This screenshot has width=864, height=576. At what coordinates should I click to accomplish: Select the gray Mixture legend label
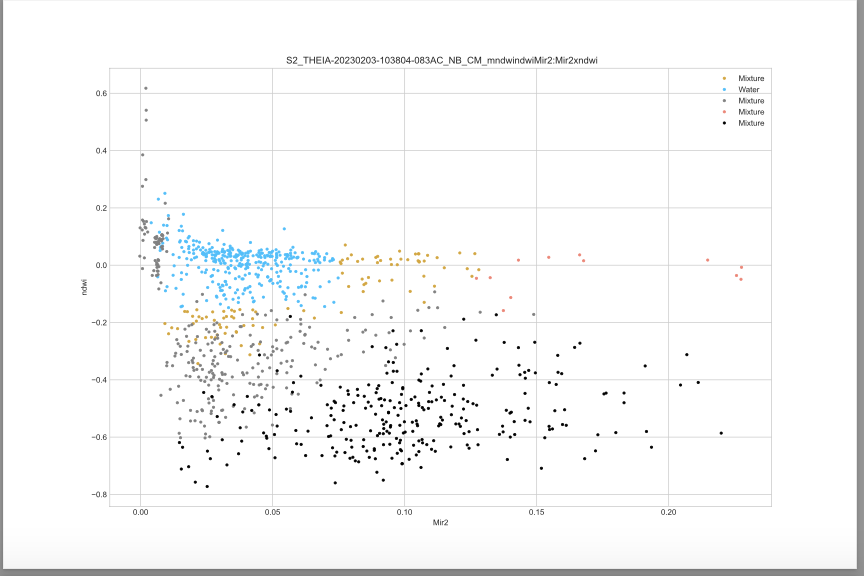click(x=751, y=101)
